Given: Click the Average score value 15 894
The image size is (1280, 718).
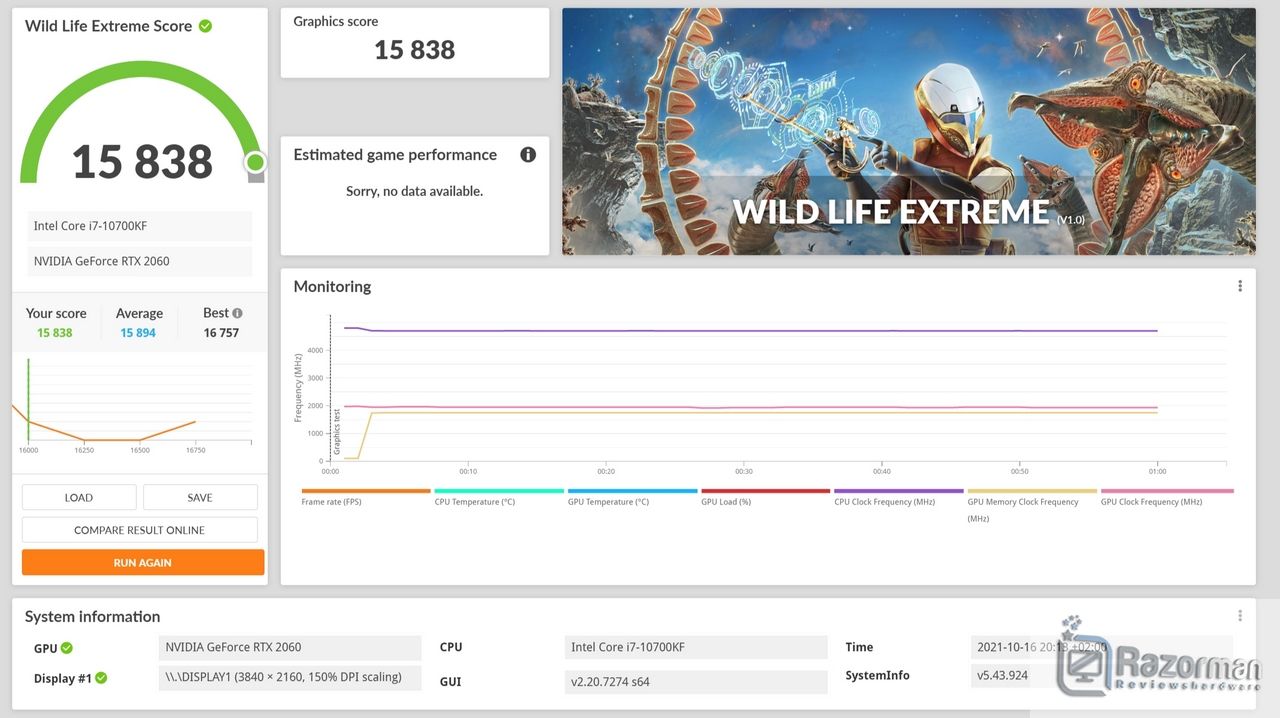Looking at the screenshot, I should pos(138,333).
